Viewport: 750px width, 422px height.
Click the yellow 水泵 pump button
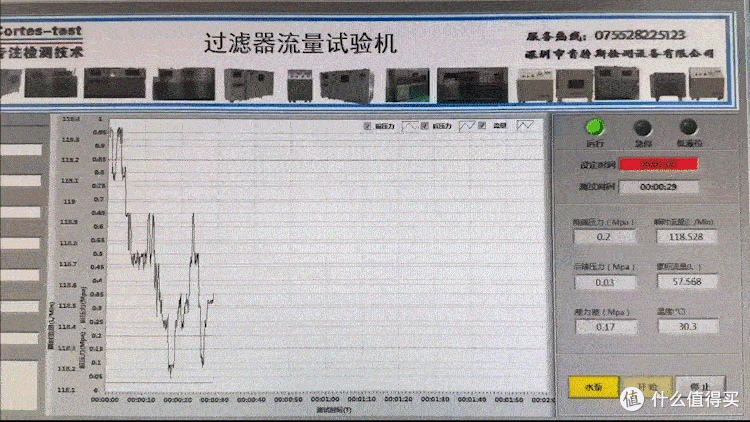tap(594, 387)
